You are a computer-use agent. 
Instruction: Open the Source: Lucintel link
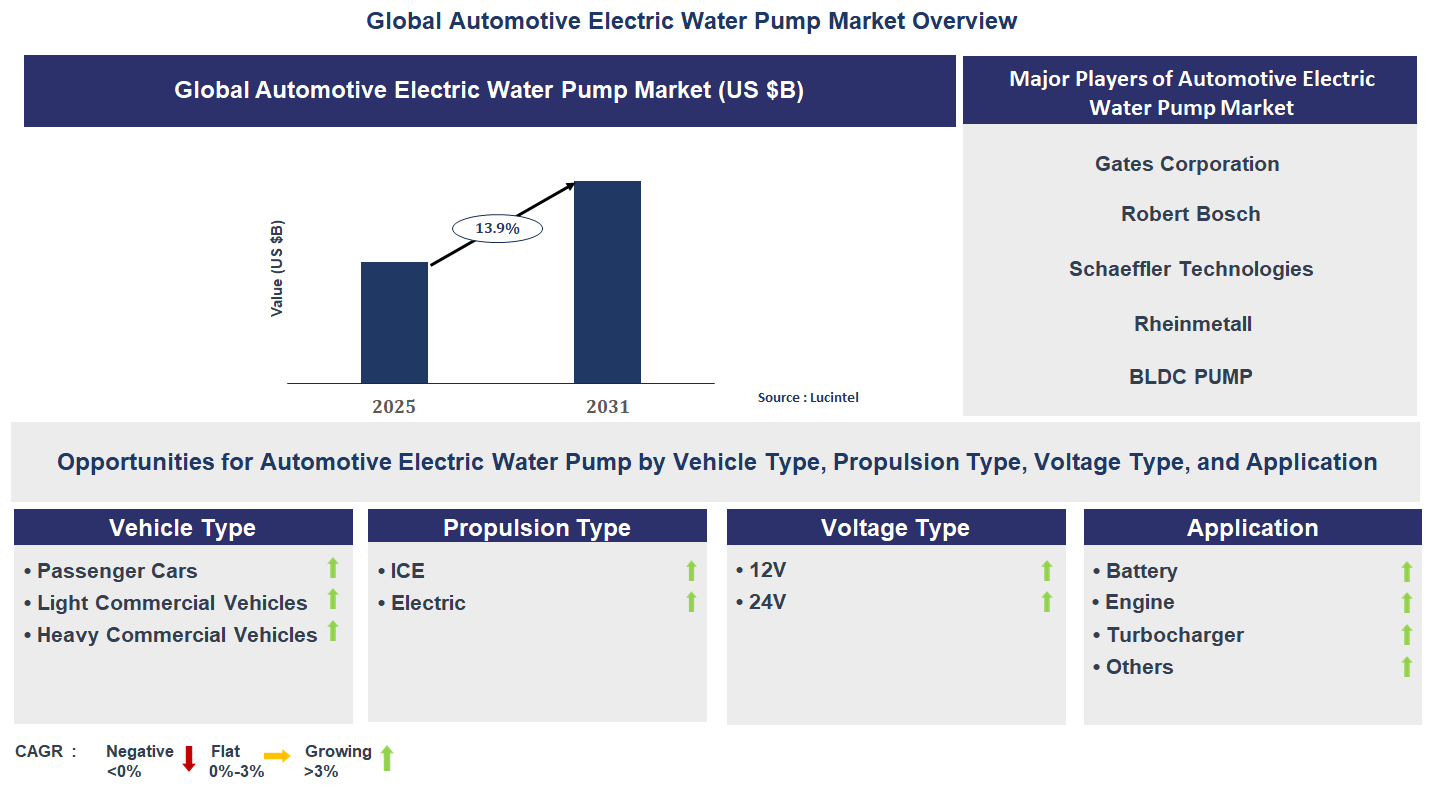click(x=808, y=397)
